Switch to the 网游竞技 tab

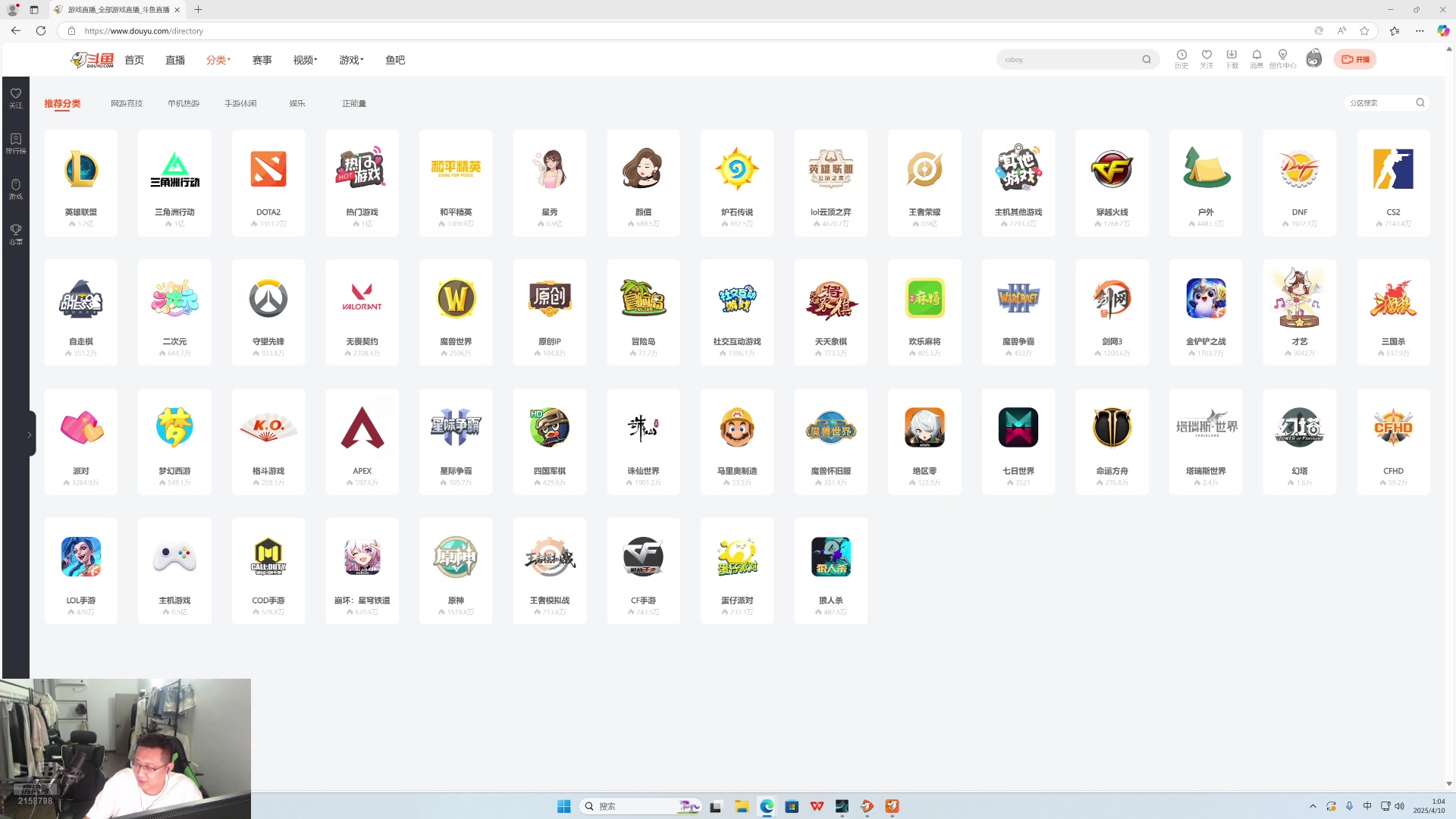click(127, 104)
